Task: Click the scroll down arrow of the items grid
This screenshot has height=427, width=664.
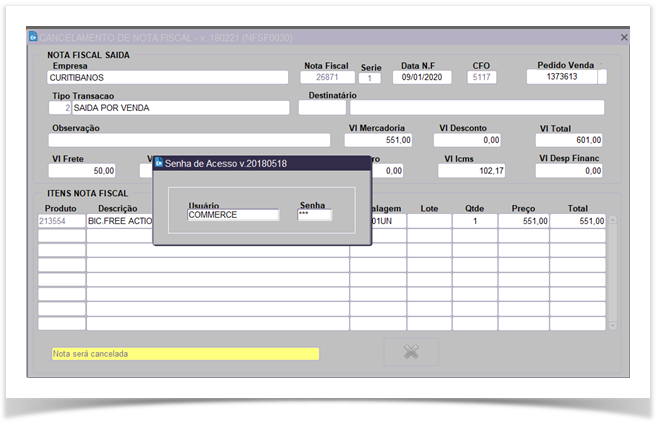Action: (x=612, y=326)
